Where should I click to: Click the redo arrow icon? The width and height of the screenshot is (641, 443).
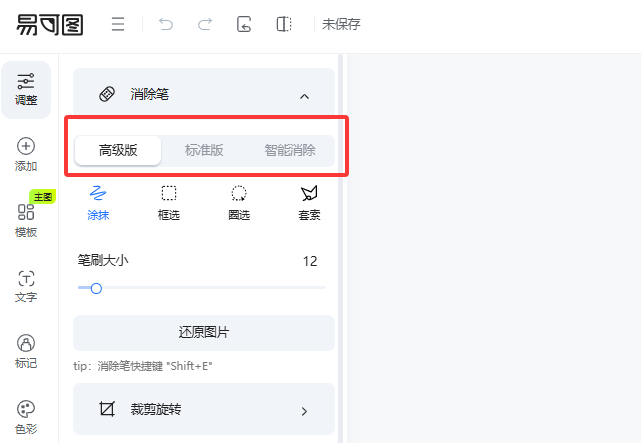[205, 25]
